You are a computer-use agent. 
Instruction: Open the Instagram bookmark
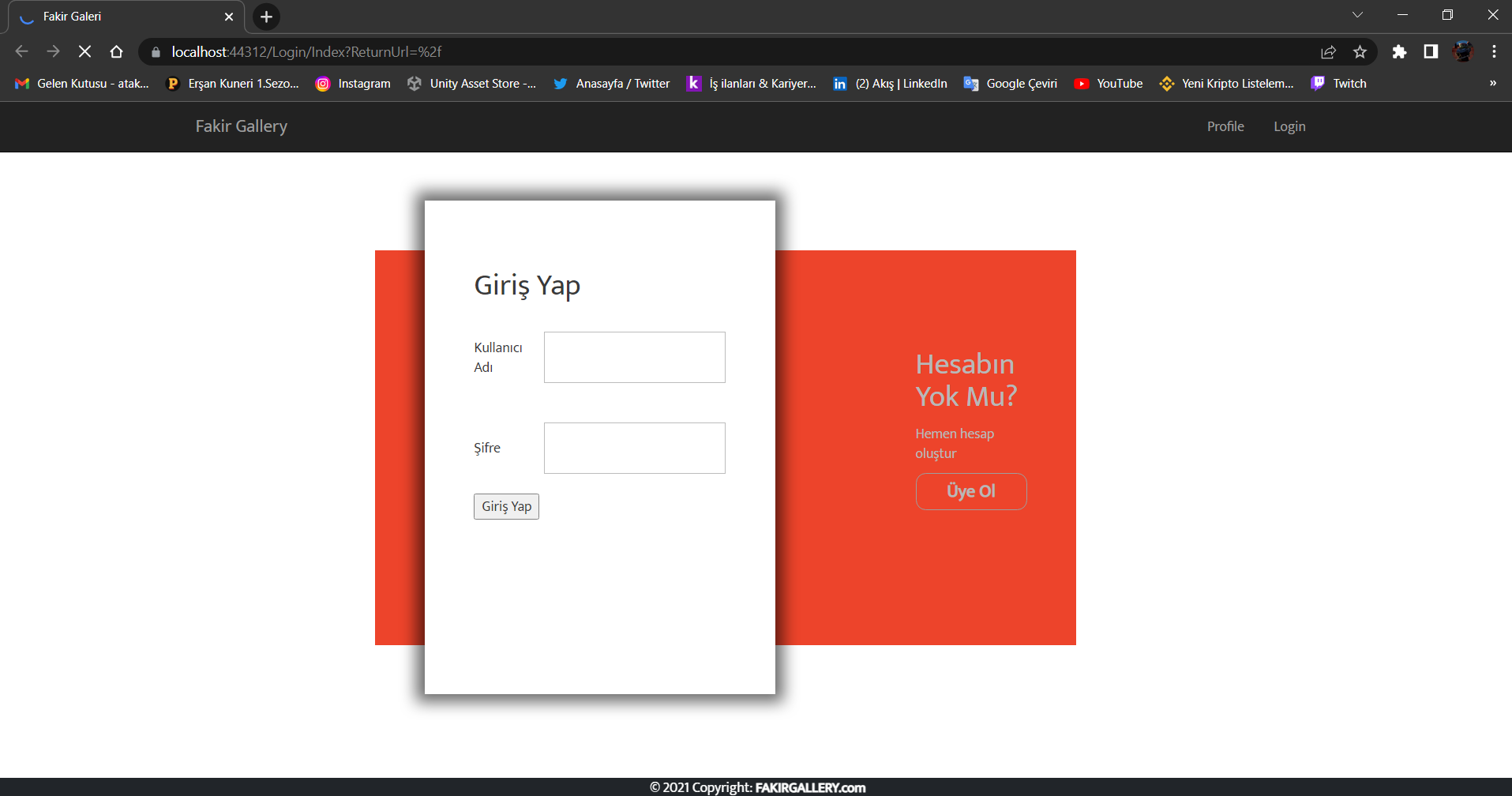tap(353, 84)
